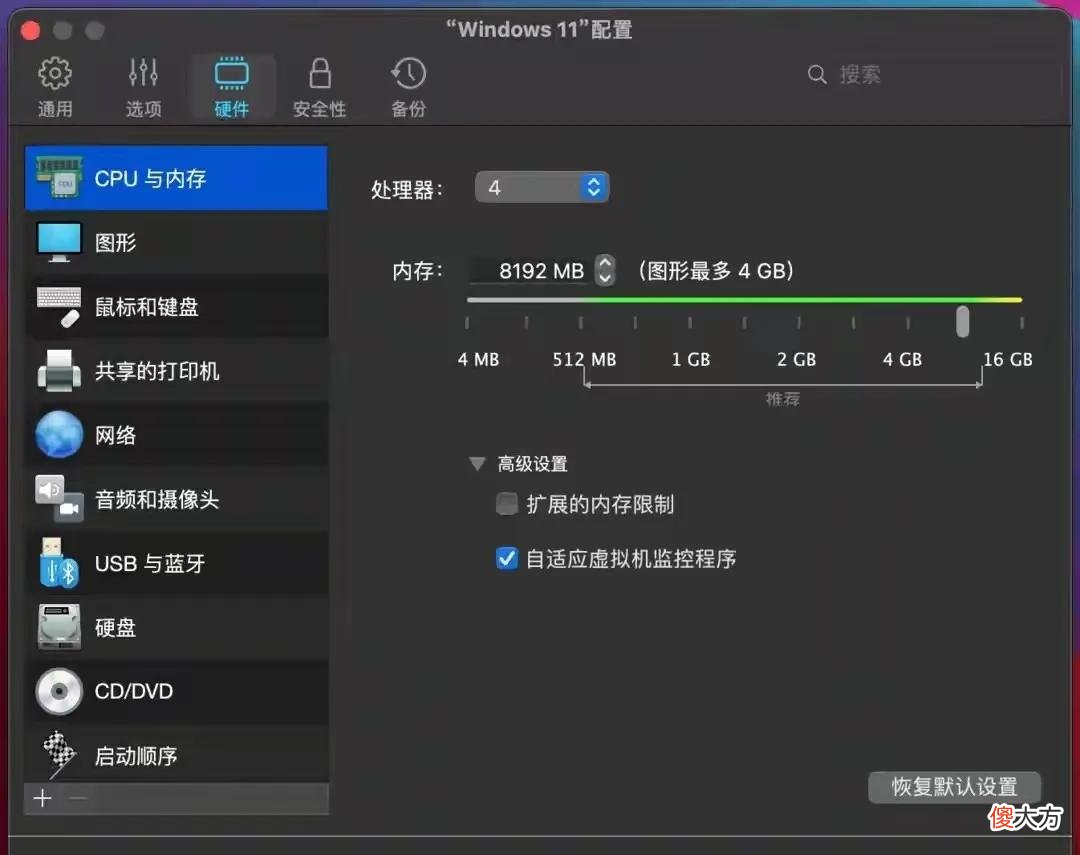
Task: Click the 16 GB slider label
Action: pos(1008,359)
